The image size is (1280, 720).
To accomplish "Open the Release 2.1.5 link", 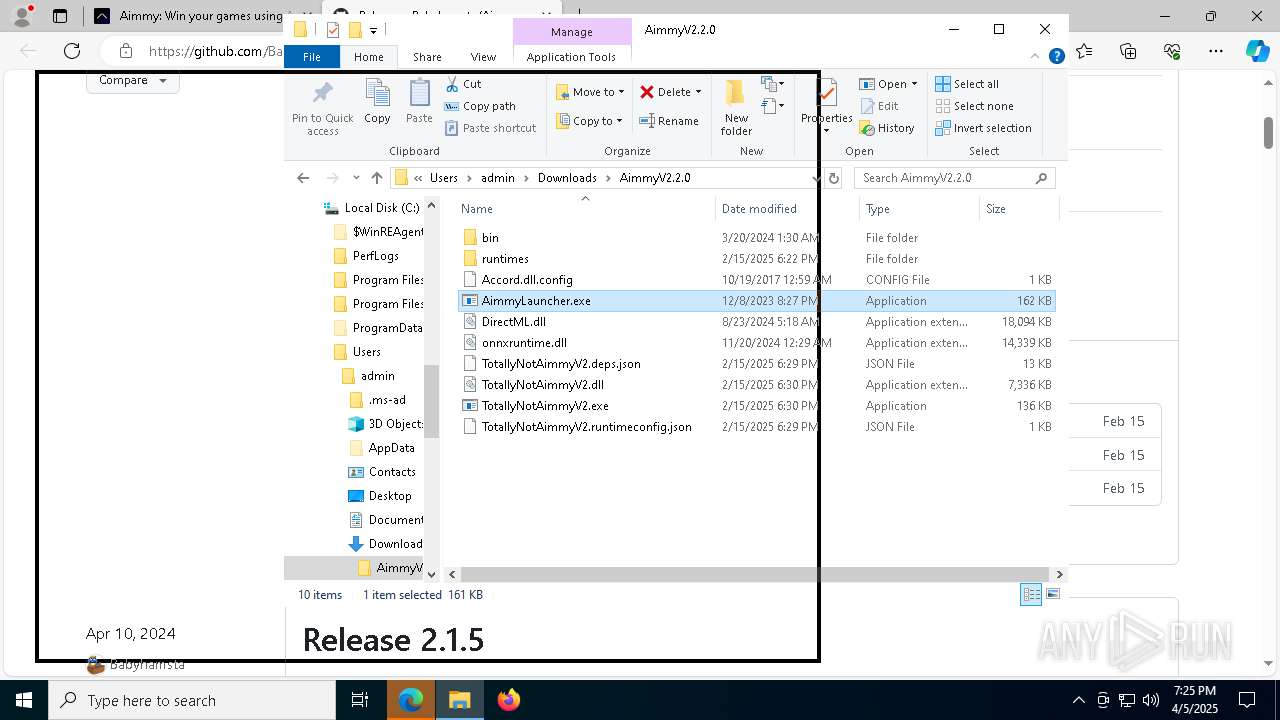I will pos(393,640).
